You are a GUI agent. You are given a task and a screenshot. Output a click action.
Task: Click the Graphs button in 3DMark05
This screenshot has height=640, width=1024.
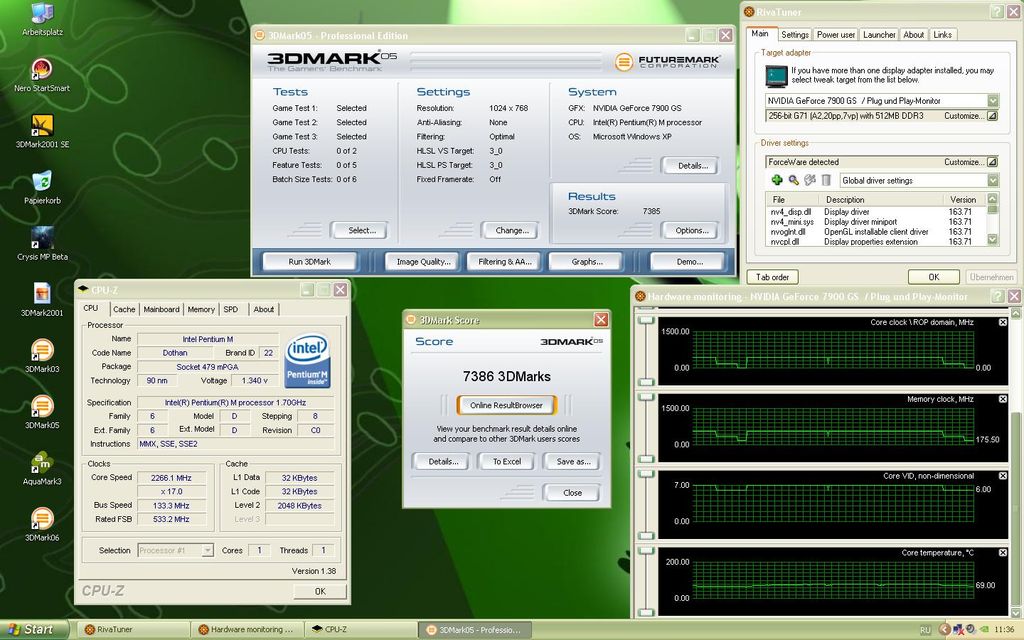587,261
